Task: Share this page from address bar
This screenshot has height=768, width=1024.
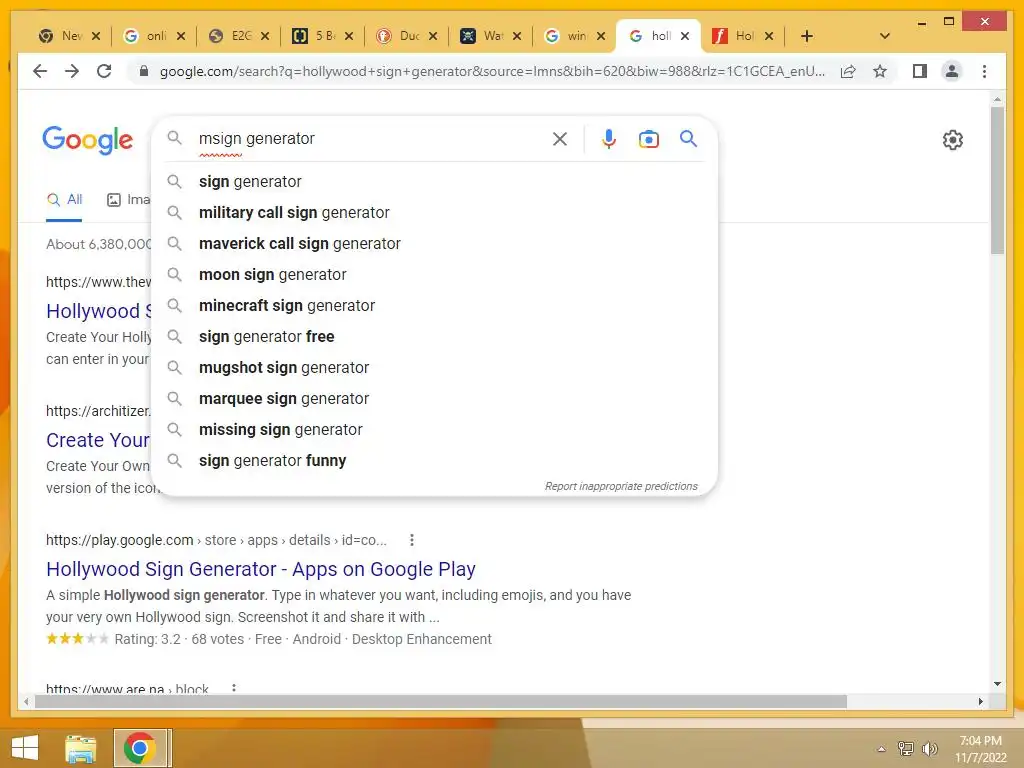Action: (848, 71)
